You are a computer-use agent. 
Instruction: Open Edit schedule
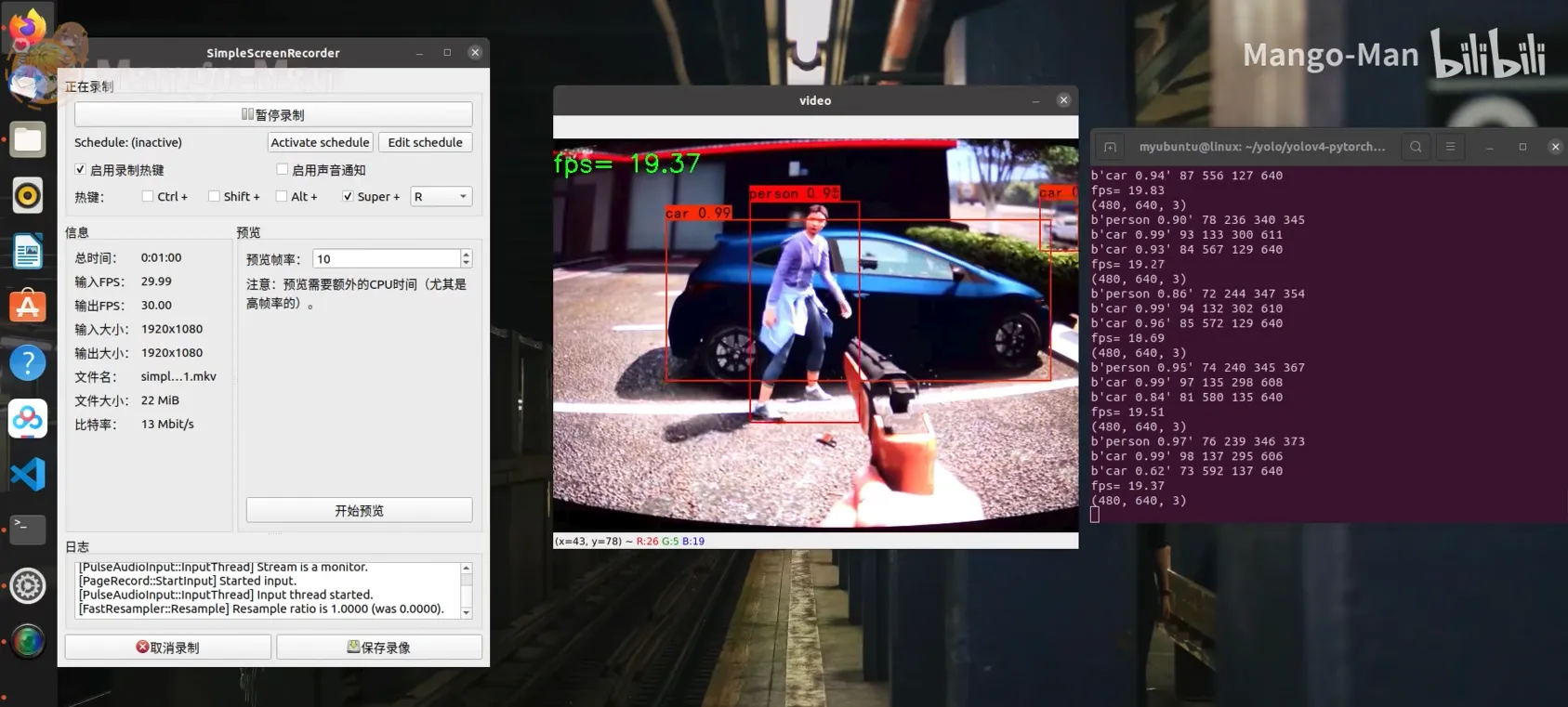coord(425,142)
